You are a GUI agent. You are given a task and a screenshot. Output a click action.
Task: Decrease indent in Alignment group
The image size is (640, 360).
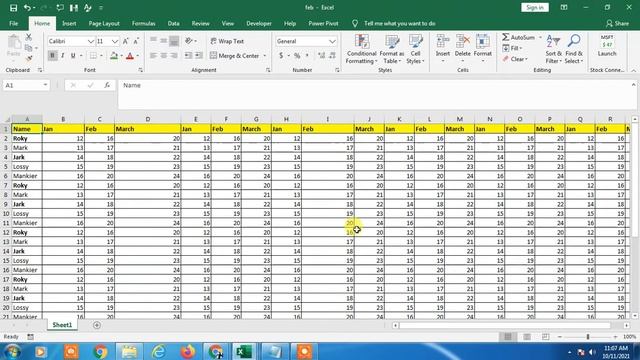[x=188, y=56]
